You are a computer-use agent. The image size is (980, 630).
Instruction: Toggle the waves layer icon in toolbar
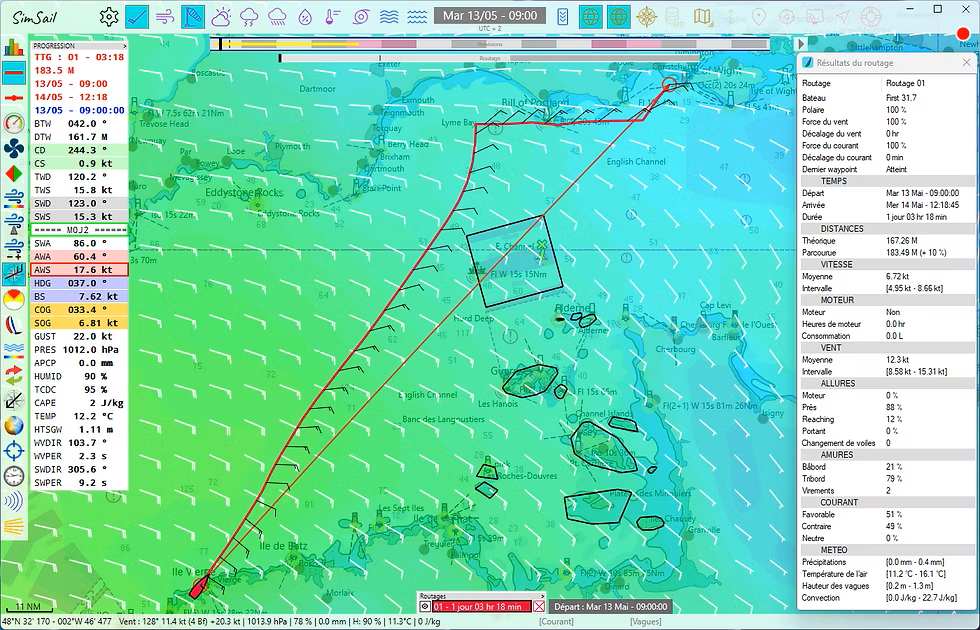point(389,16)
